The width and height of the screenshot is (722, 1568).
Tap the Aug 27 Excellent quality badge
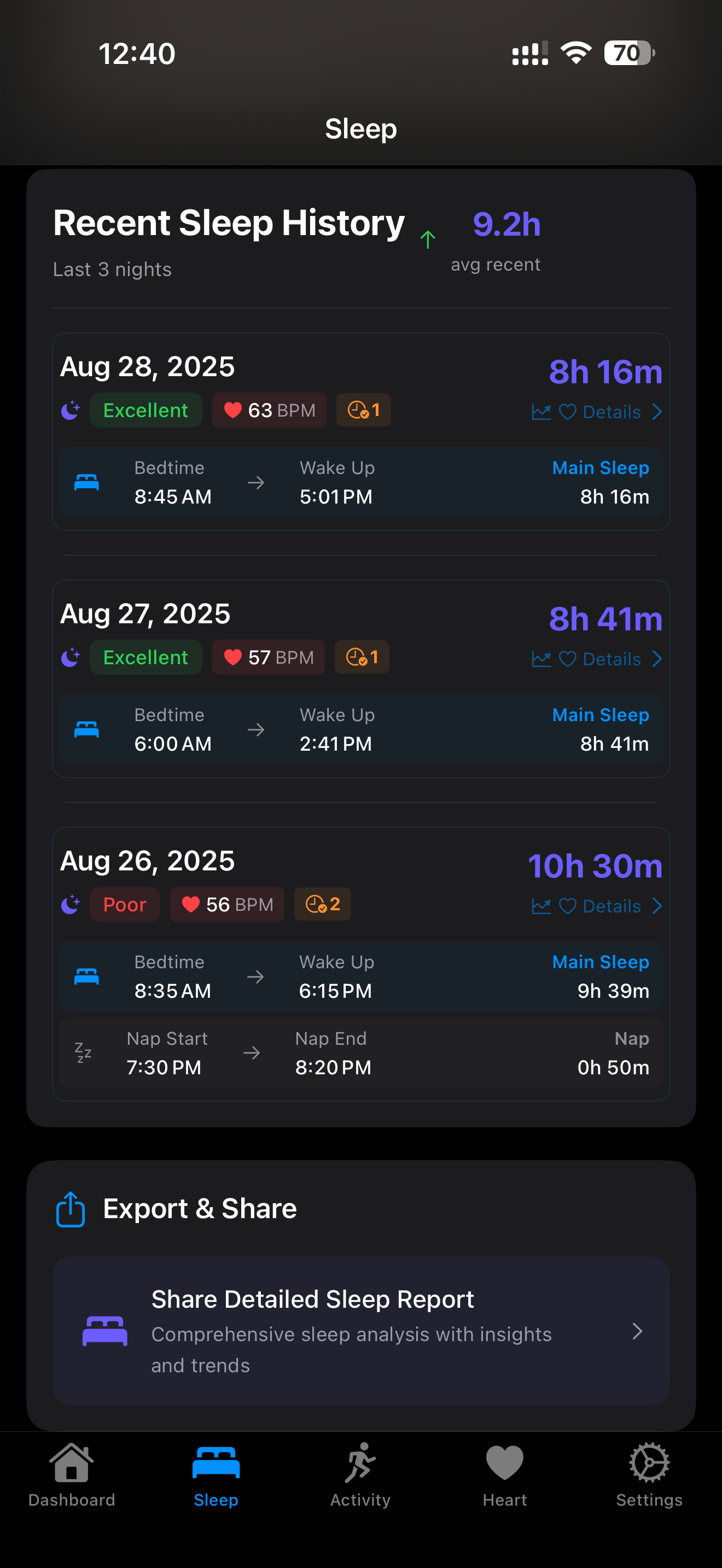click(x=145, y=657)
